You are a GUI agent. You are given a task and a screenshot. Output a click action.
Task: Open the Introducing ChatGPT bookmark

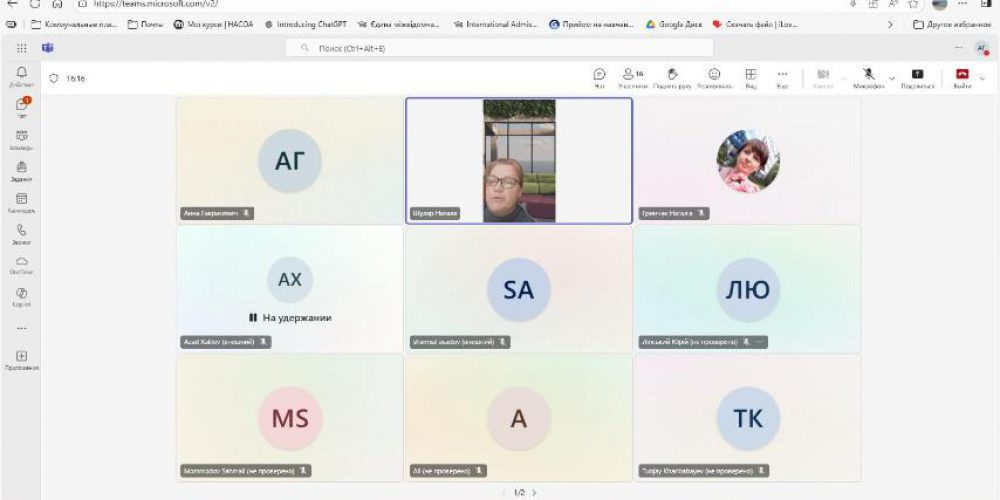point(305,24)
